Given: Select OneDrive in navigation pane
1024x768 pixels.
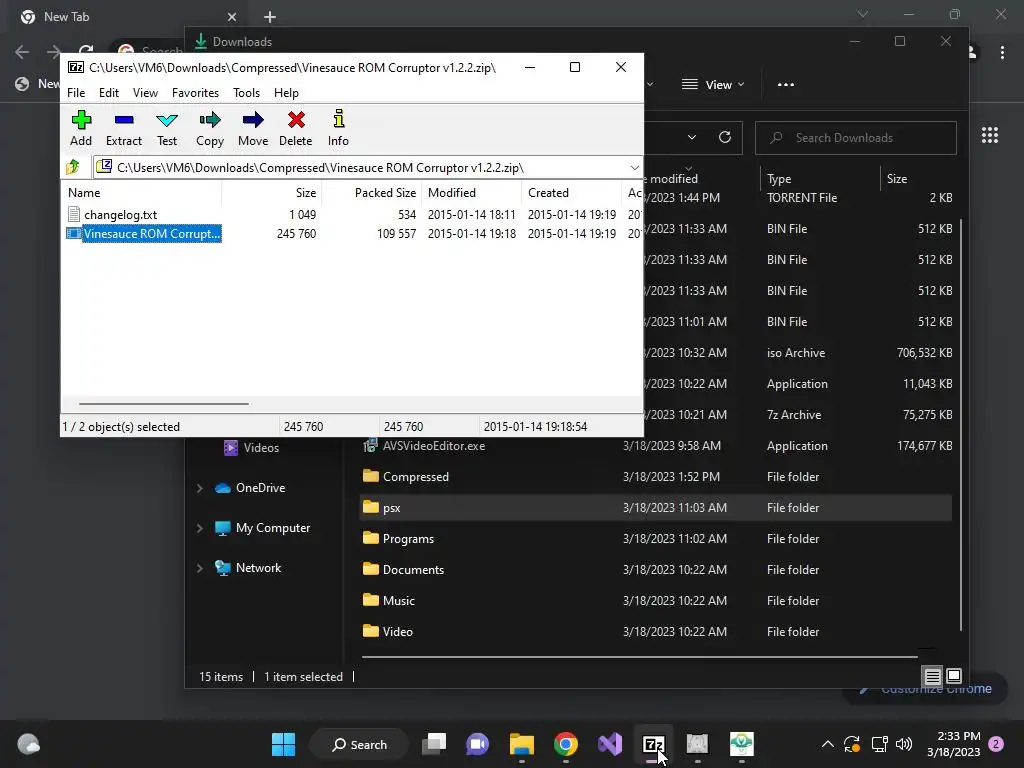Looking at the screenshot, I should [x=251, y=488].
